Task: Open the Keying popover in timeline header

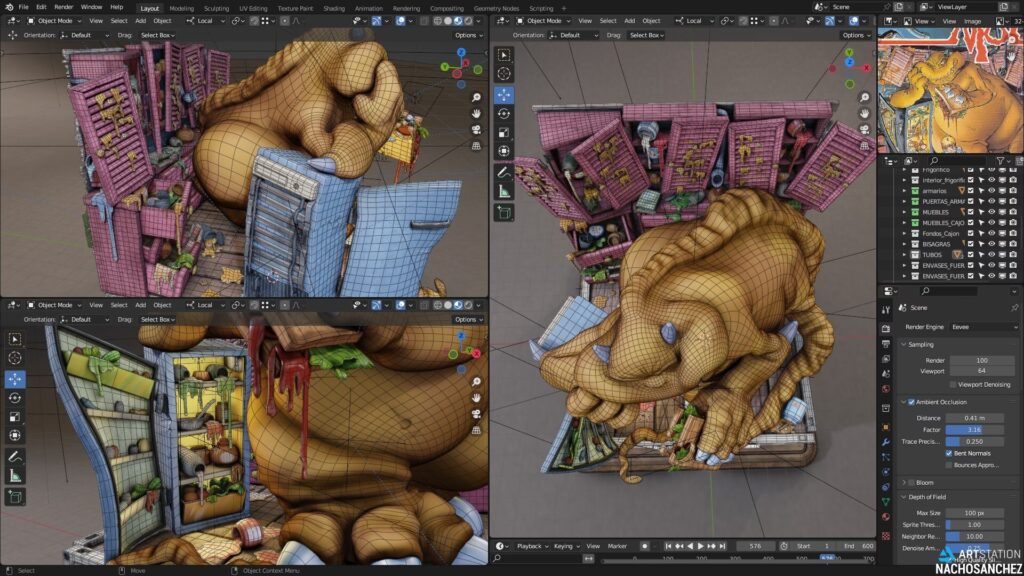Action: coord(565,546)
